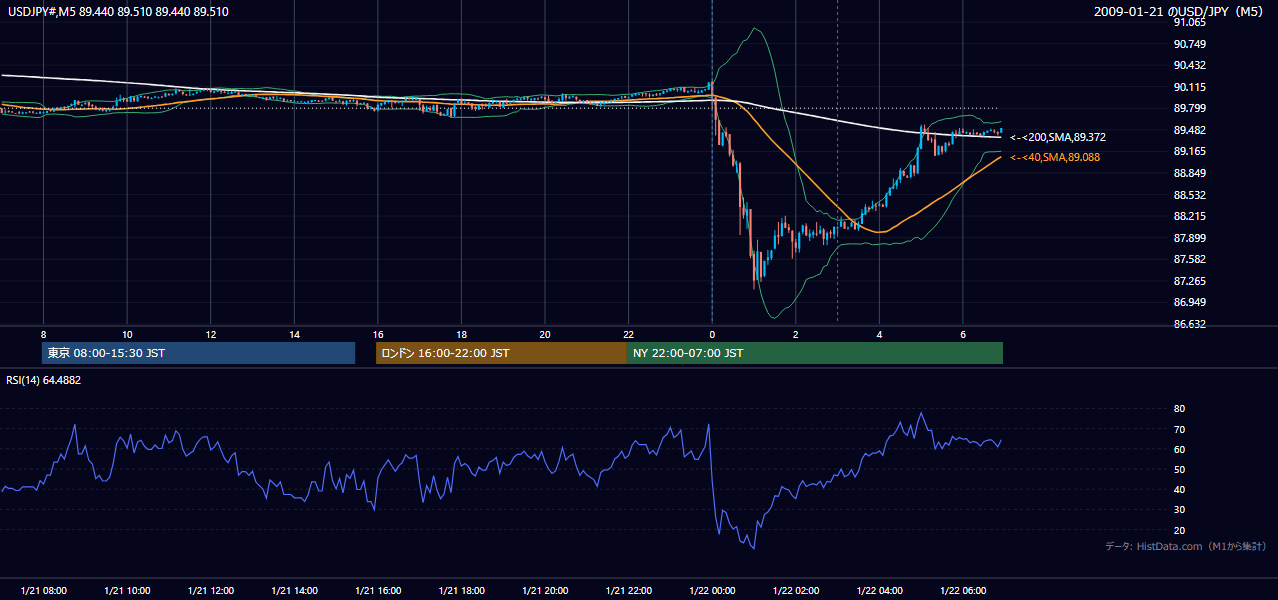Click the 1/21 16:00 time axis label

[x=378, y=590]
